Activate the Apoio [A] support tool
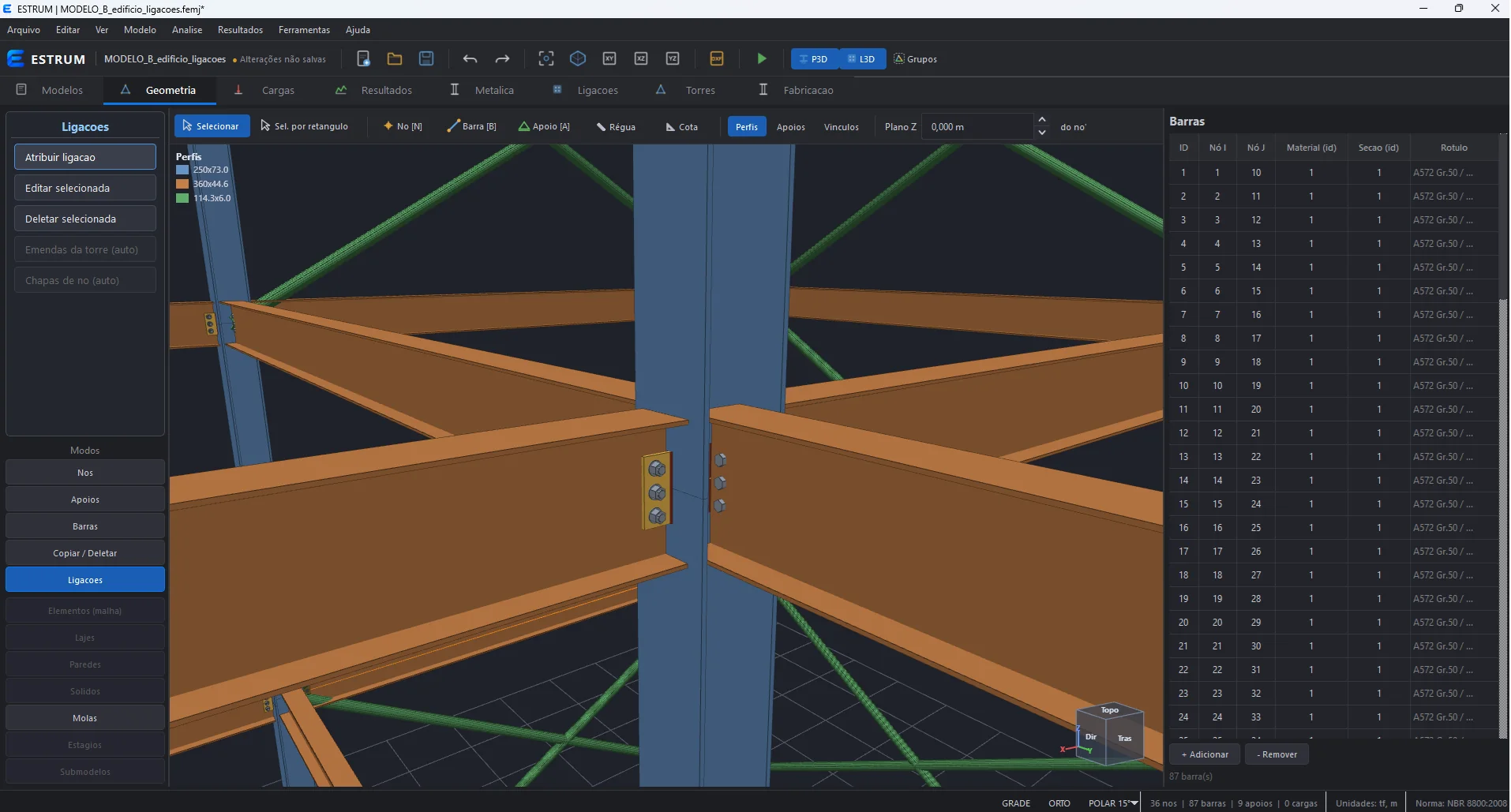 (x=544, y=127)
